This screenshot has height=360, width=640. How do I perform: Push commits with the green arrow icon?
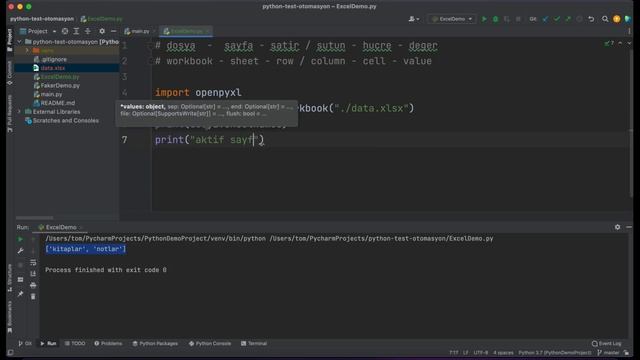[x=568, y=19]
